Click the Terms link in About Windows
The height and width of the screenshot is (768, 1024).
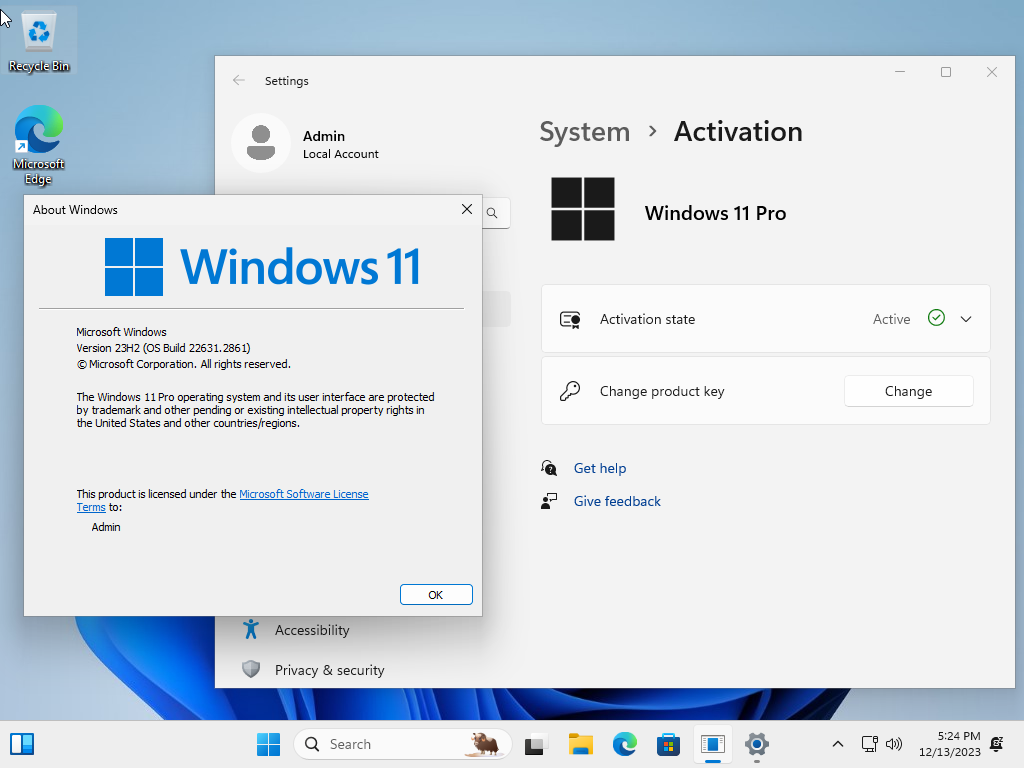[91, 507]
